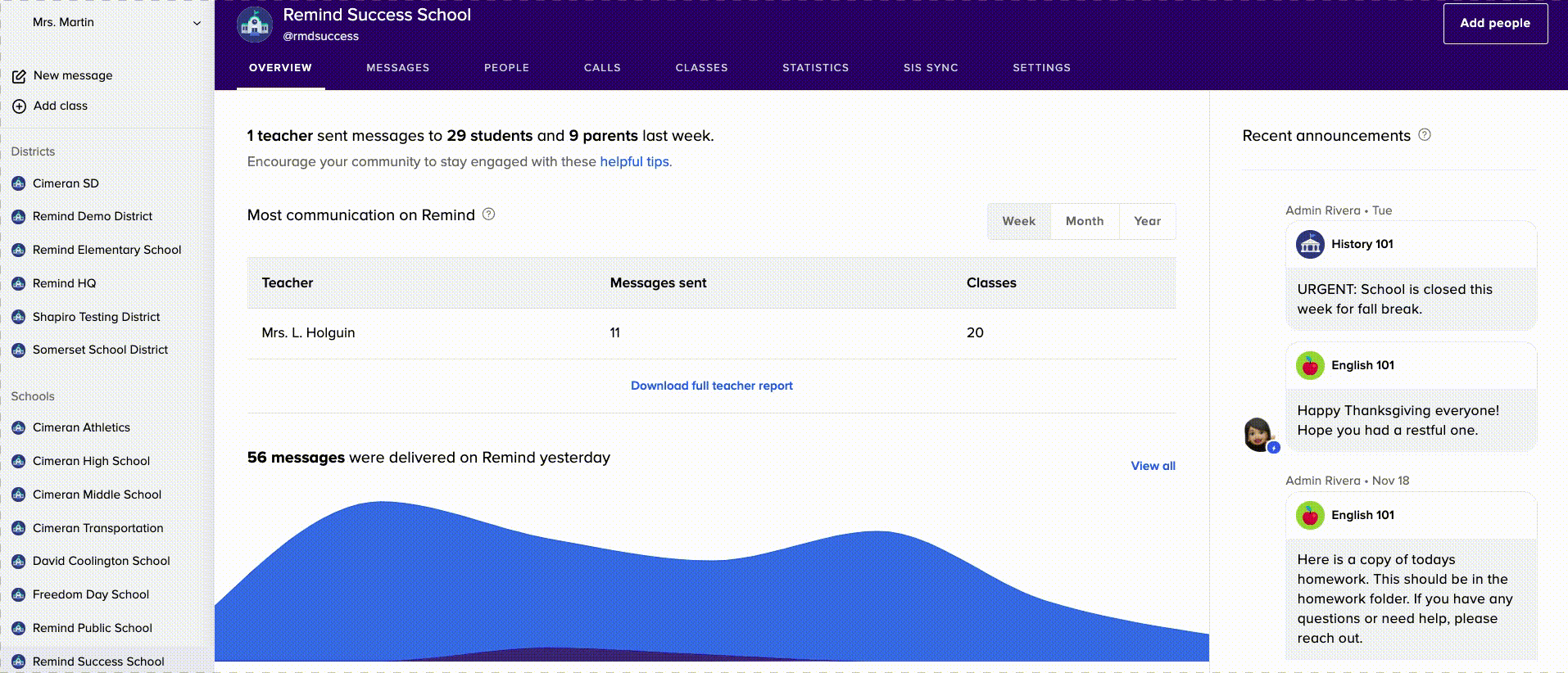This screenshot has width=1568, height=673.
Task: View the Statistics tab
Action: pos(815,68)
